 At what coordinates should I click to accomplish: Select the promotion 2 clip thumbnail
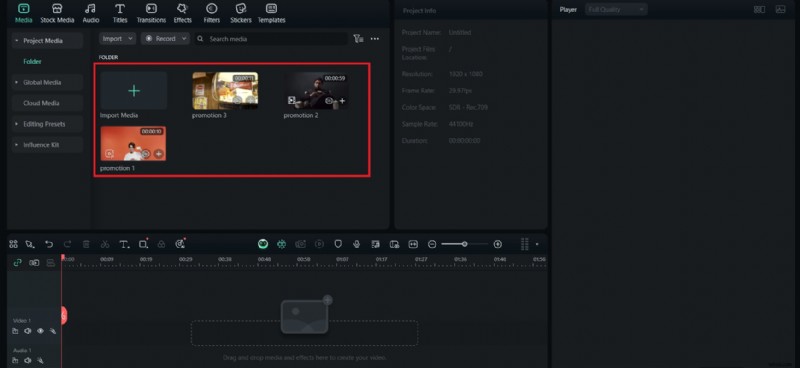[316, 91]
